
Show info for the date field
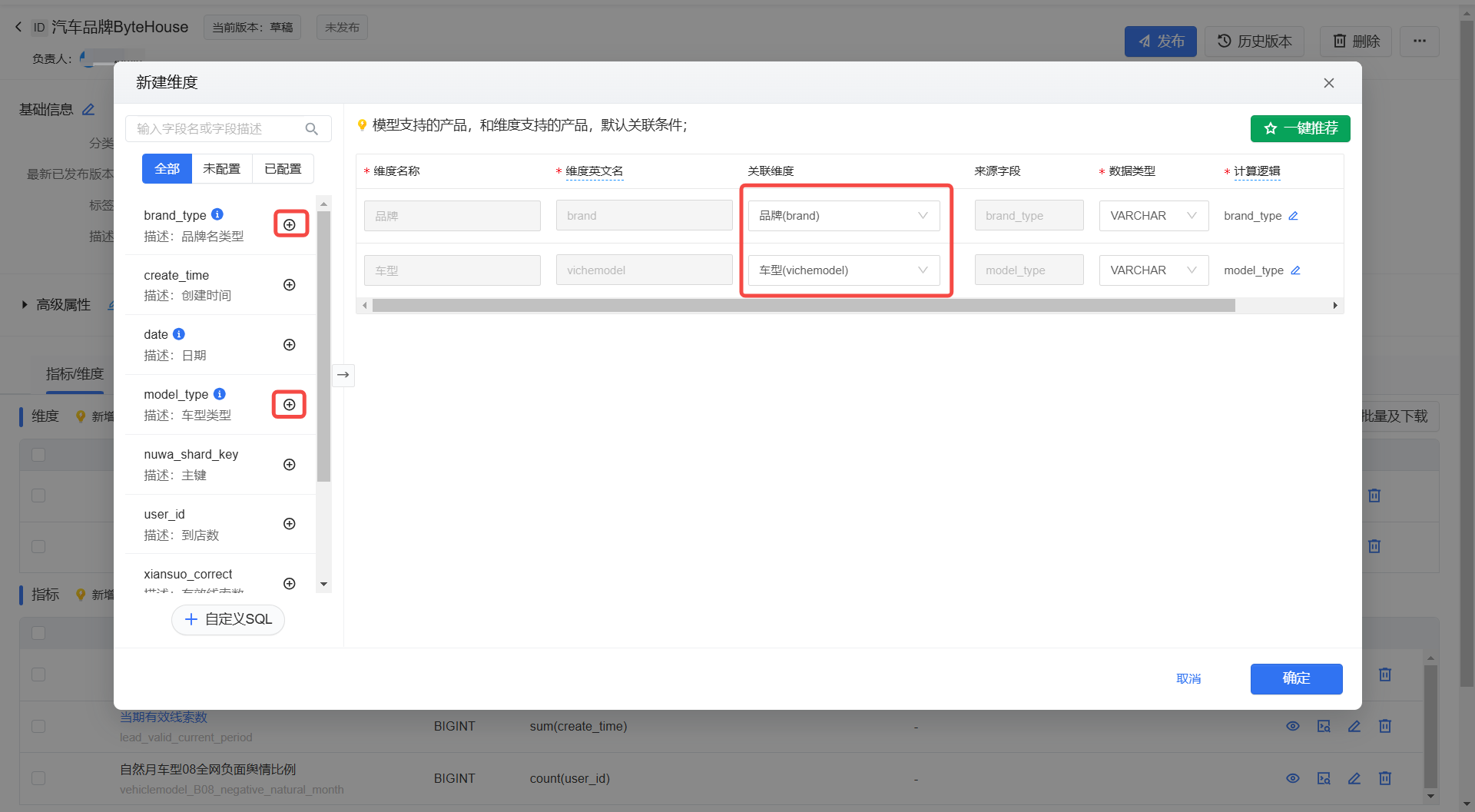[x=179, y=334]
